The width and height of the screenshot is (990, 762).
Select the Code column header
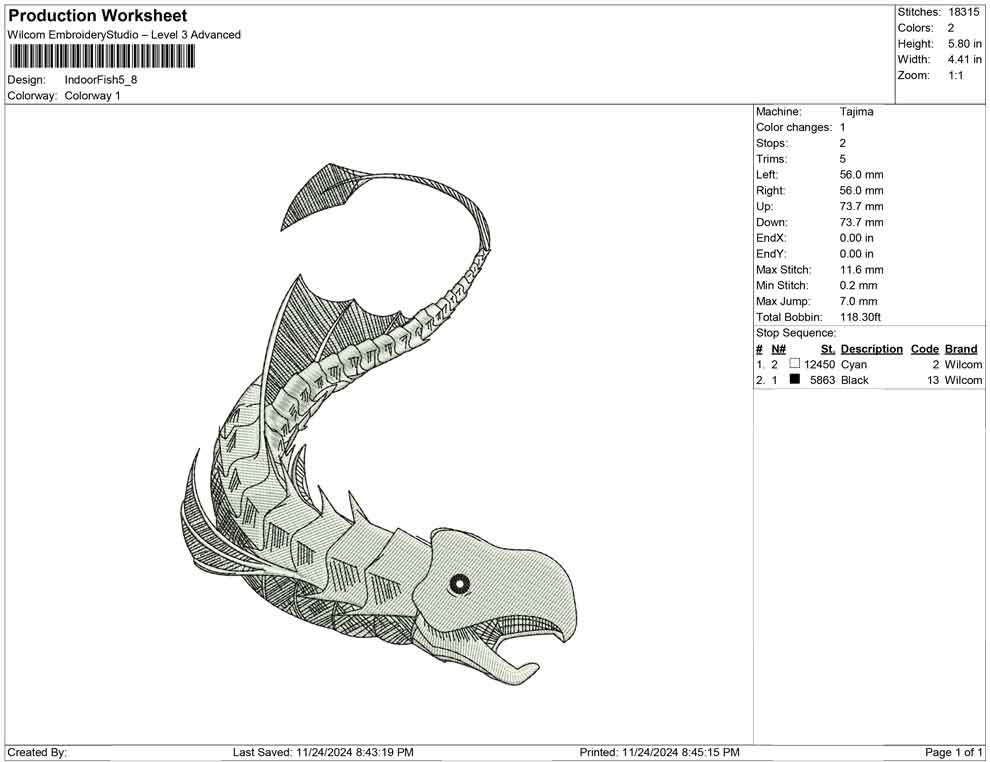tap(925, 349)
